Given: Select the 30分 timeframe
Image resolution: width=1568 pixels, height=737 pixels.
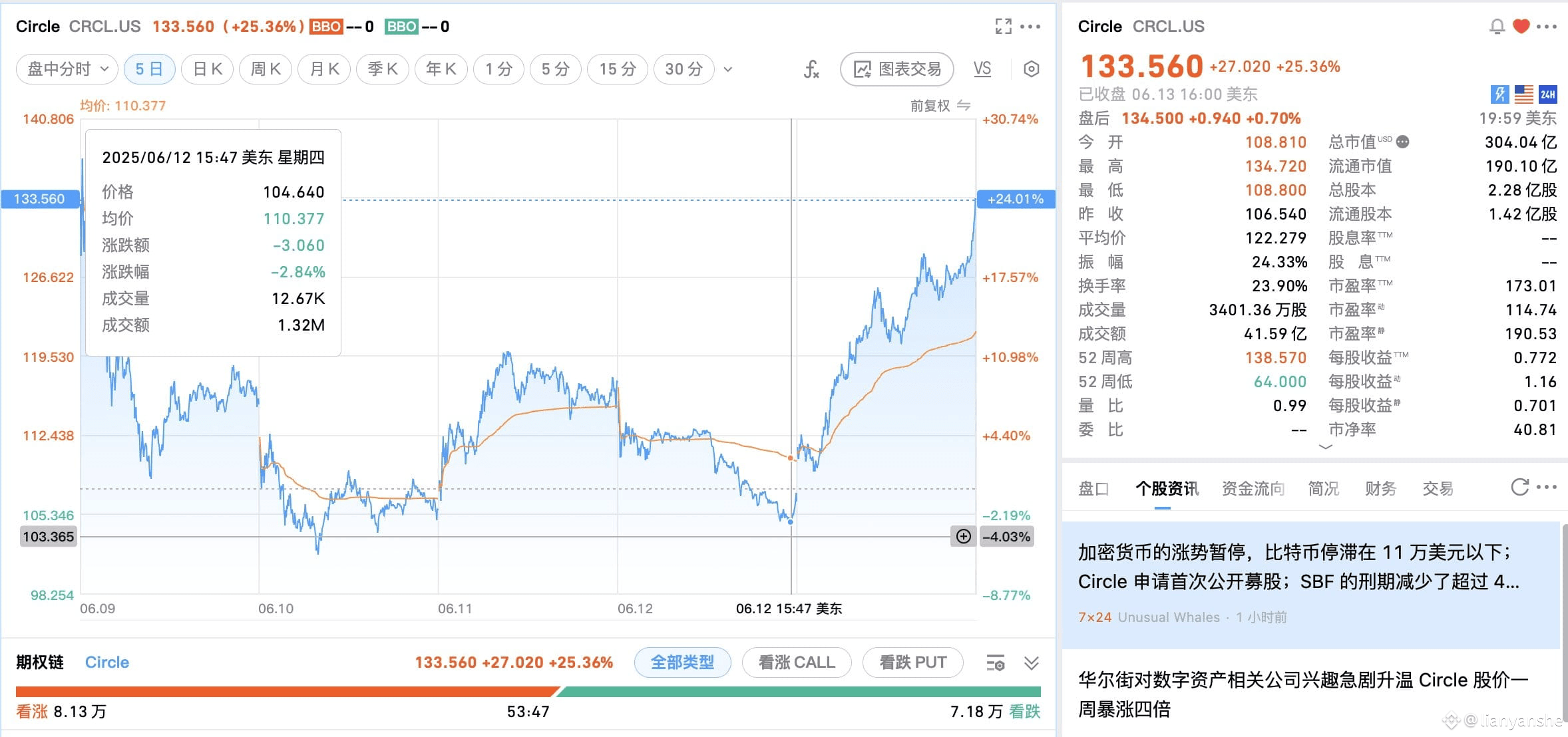Looking at the screenshot, I should click(684, 69).
